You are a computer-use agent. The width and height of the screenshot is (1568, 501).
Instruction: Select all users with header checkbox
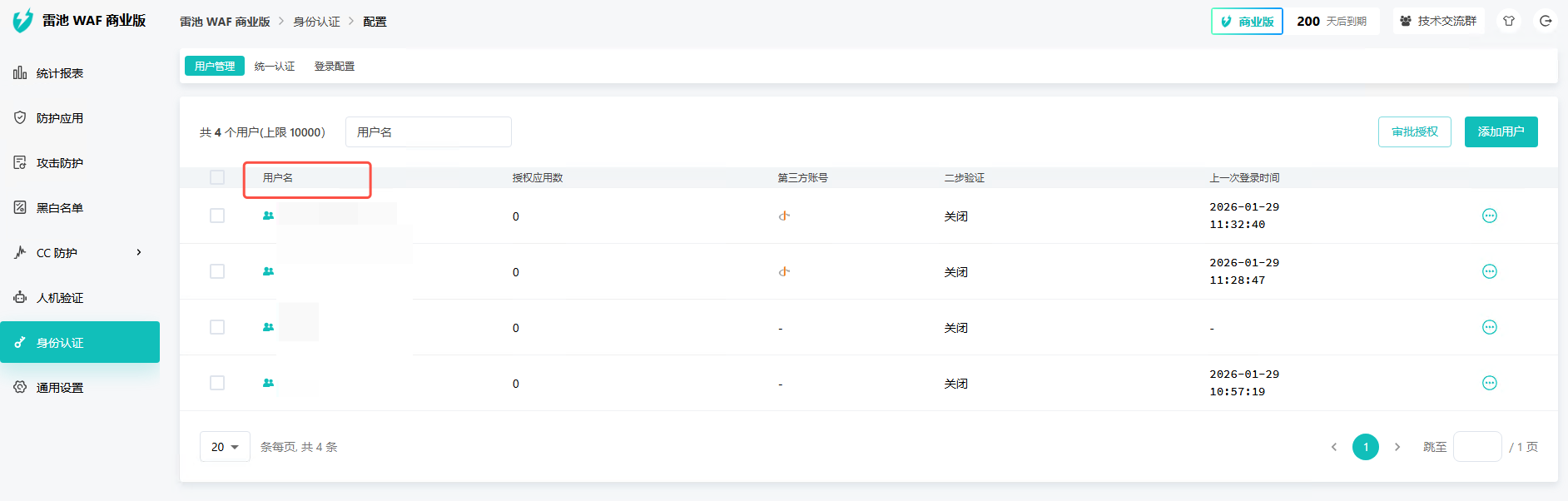click(x=217, y=177)
